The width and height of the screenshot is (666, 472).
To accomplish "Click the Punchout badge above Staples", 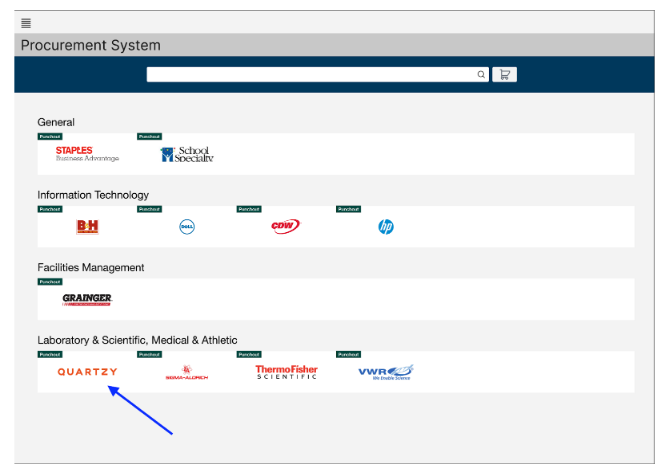I will (x=50, y=136).
